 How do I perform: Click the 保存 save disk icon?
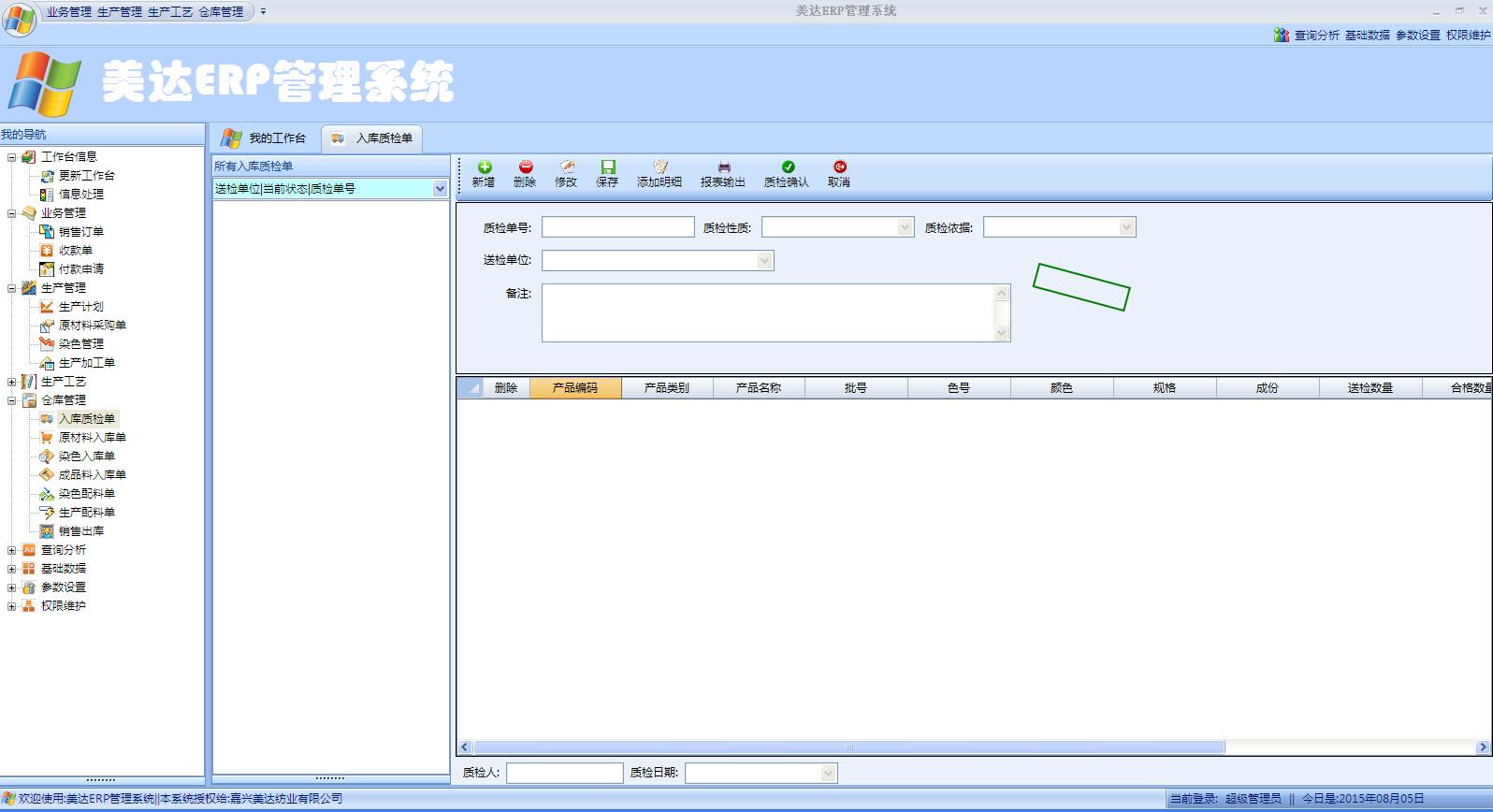coord(607,167)
